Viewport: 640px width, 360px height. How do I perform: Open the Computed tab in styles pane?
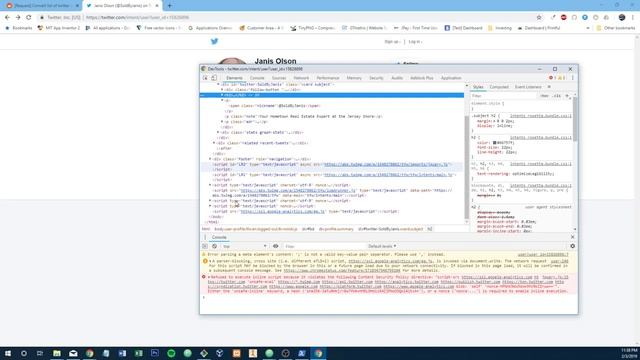click(499, 87)
